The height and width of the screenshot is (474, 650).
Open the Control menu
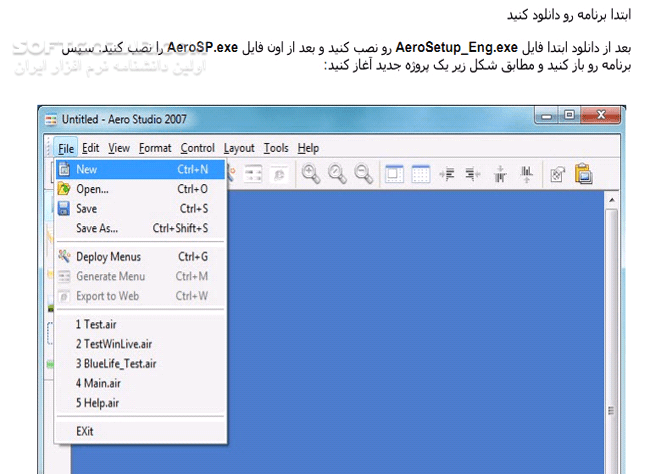198,148
